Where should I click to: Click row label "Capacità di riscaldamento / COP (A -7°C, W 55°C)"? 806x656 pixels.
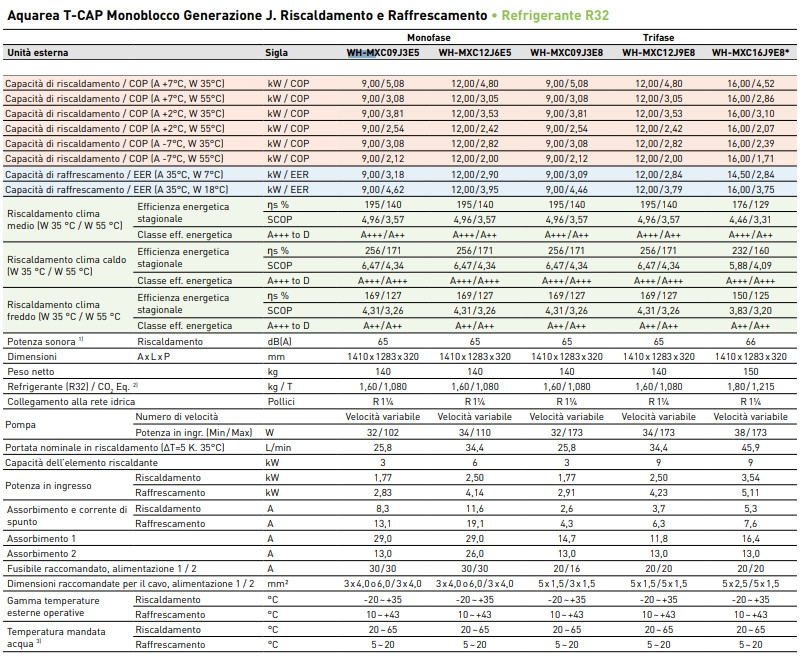pyautogui.click(x=115, y=158)
